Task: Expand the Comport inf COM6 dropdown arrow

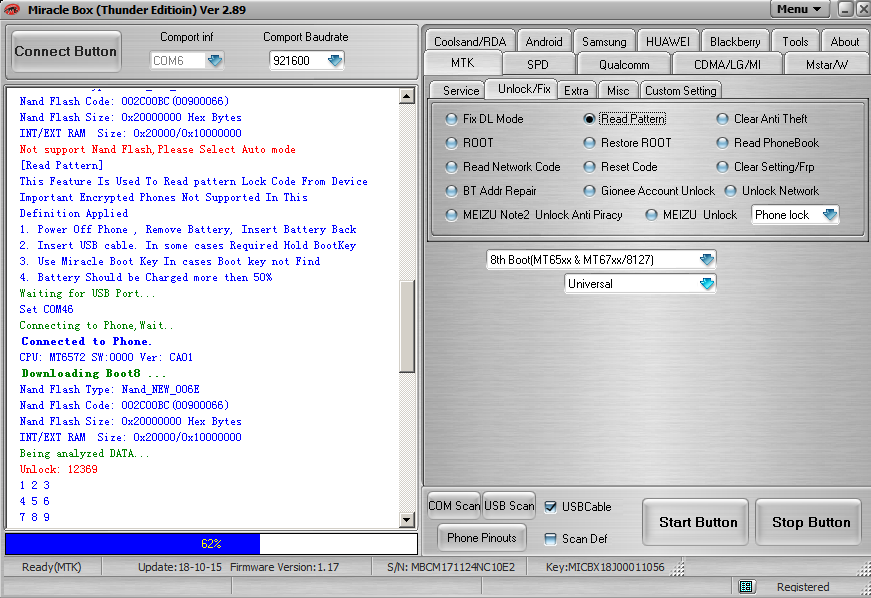Action: click(x=214, y=60)
